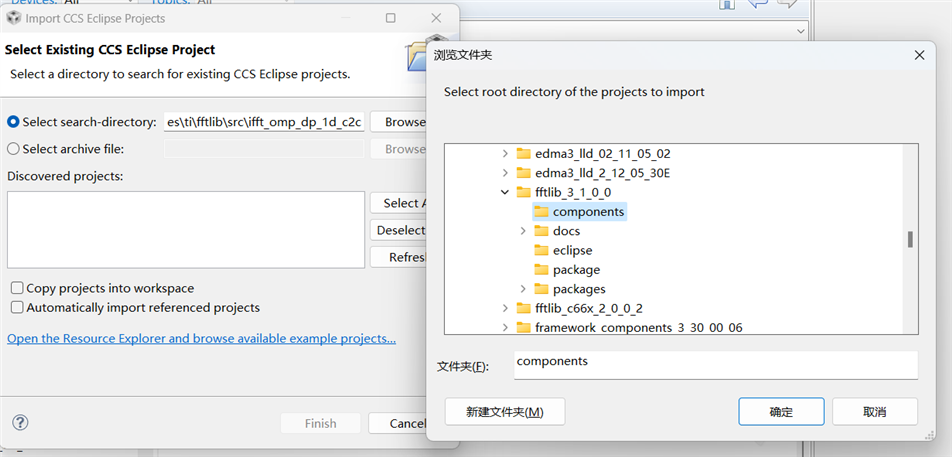This screenshot has height=457, width=952.
Task: Expand the packages folder node
Action: coord(523,289)
